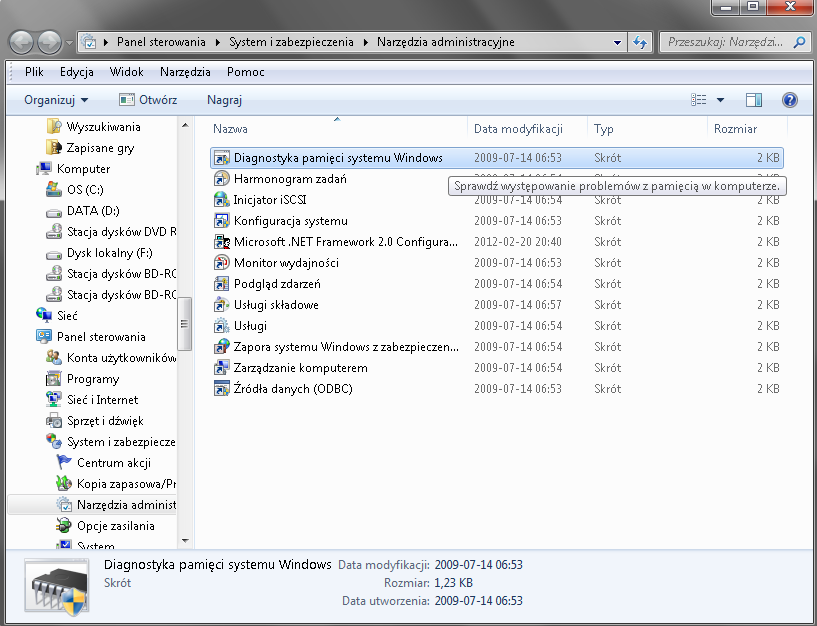Click the Źródła danych (ODBC) icon
817x626 pixels.
pos(223,389)
